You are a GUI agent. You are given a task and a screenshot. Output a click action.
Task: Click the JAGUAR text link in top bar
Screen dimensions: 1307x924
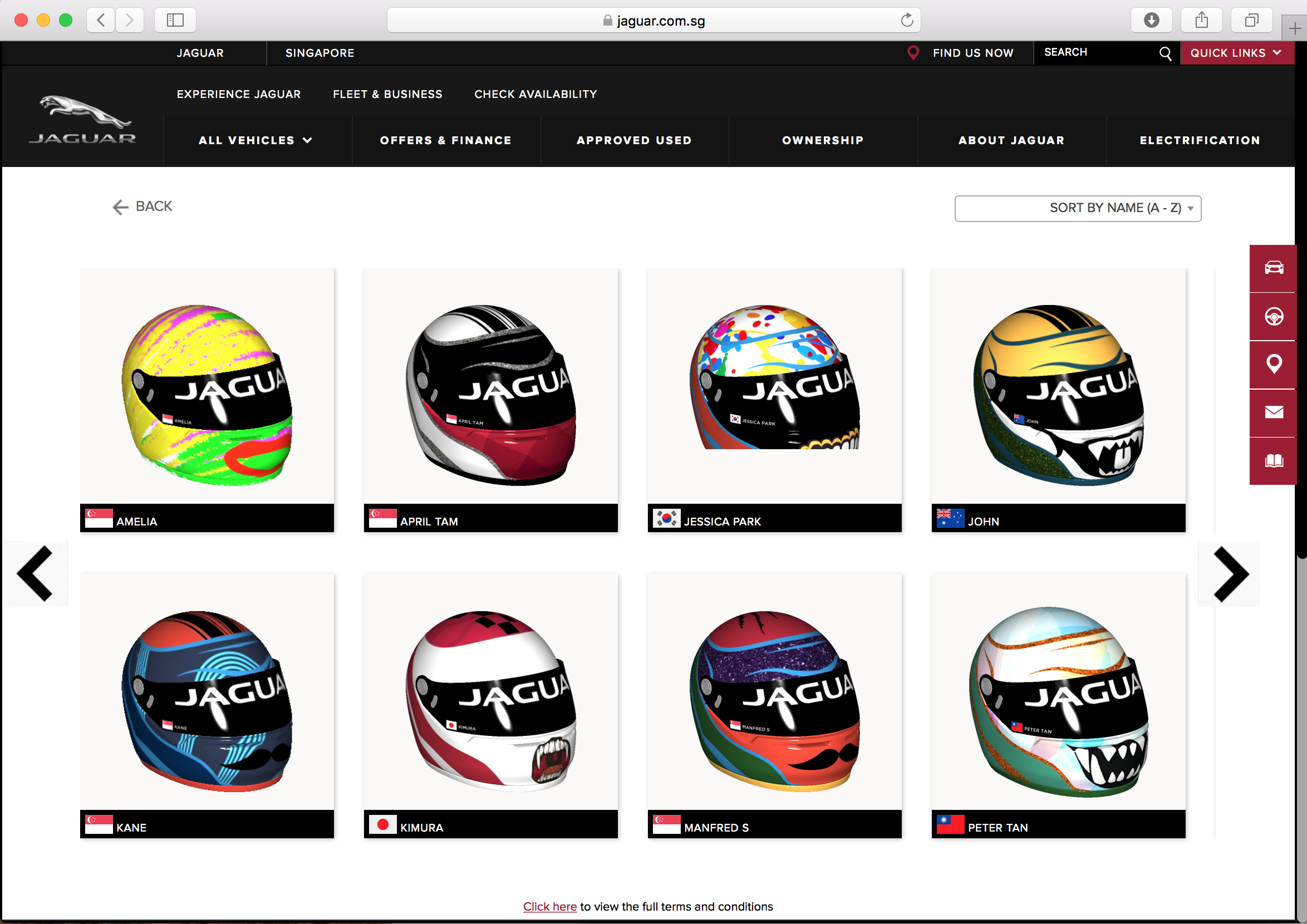[200, 53]
